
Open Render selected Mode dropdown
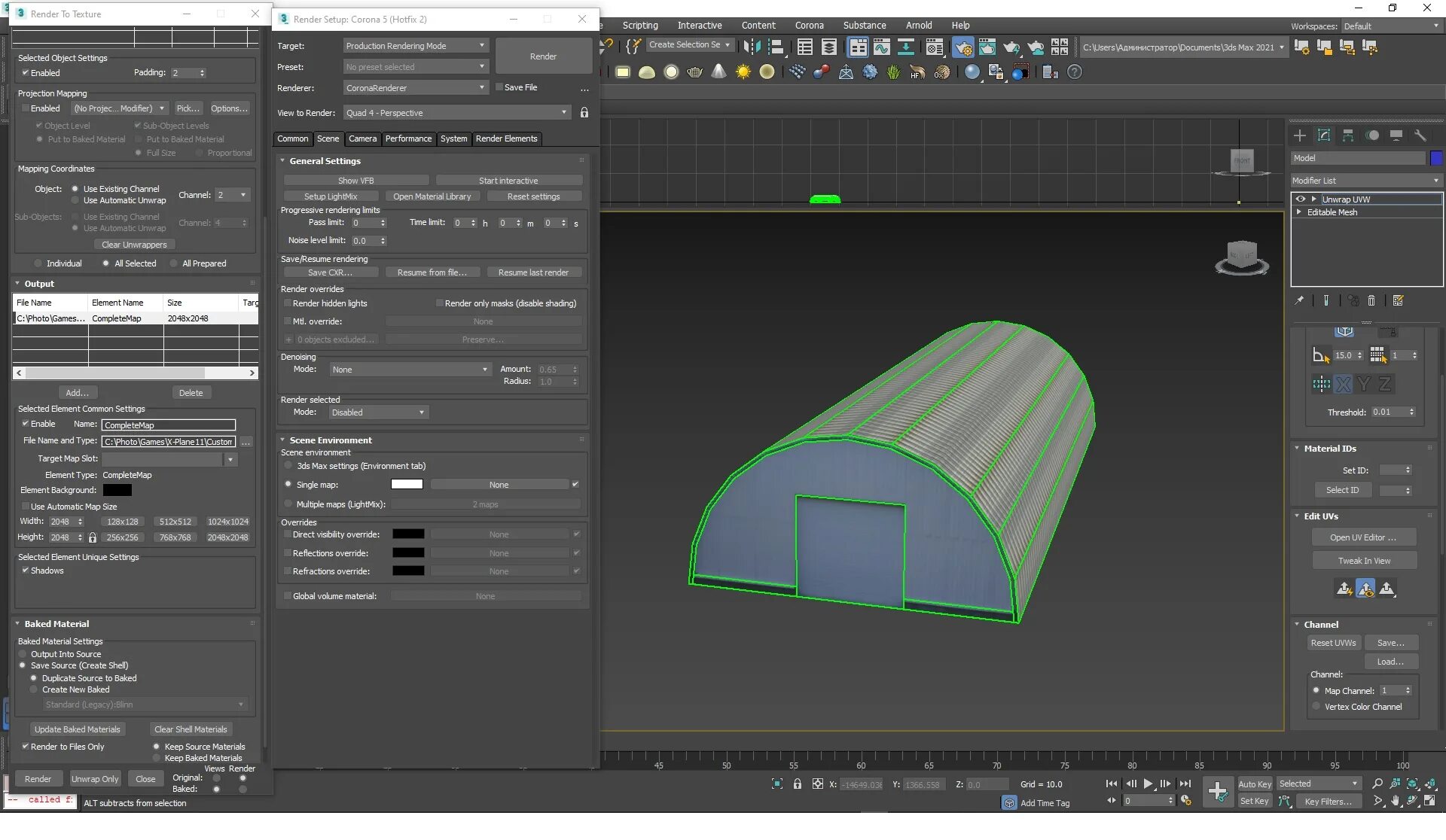[378, 412]
